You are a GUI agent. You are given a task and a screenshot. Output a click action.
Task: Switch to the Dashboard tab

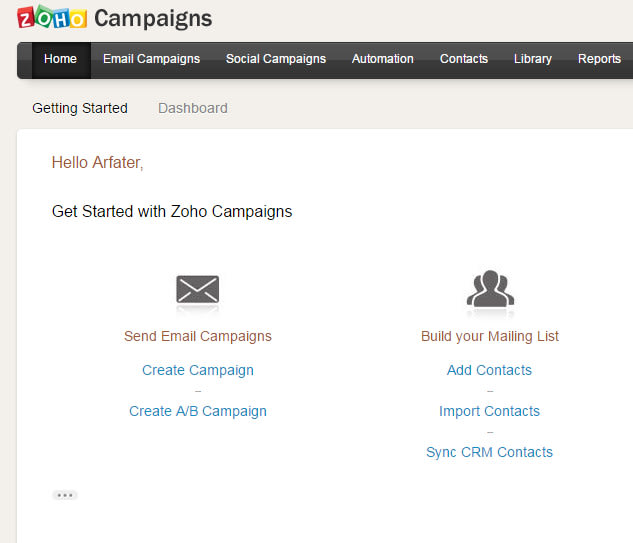193,108
